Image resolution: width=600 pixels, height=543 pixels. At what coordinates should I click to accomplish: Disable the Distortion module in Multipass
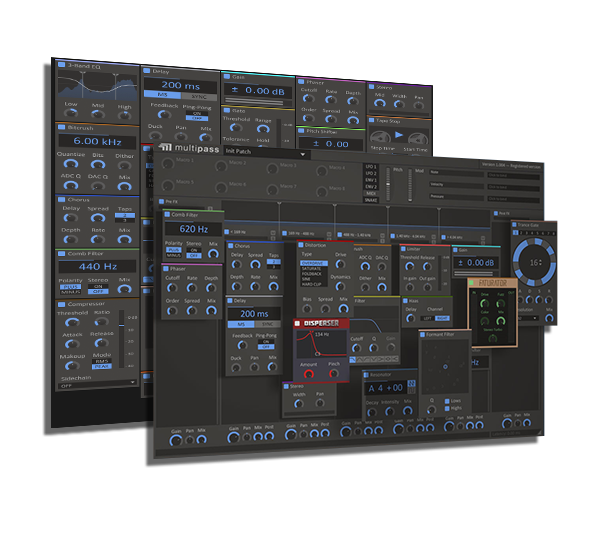[x=300, y=245]
